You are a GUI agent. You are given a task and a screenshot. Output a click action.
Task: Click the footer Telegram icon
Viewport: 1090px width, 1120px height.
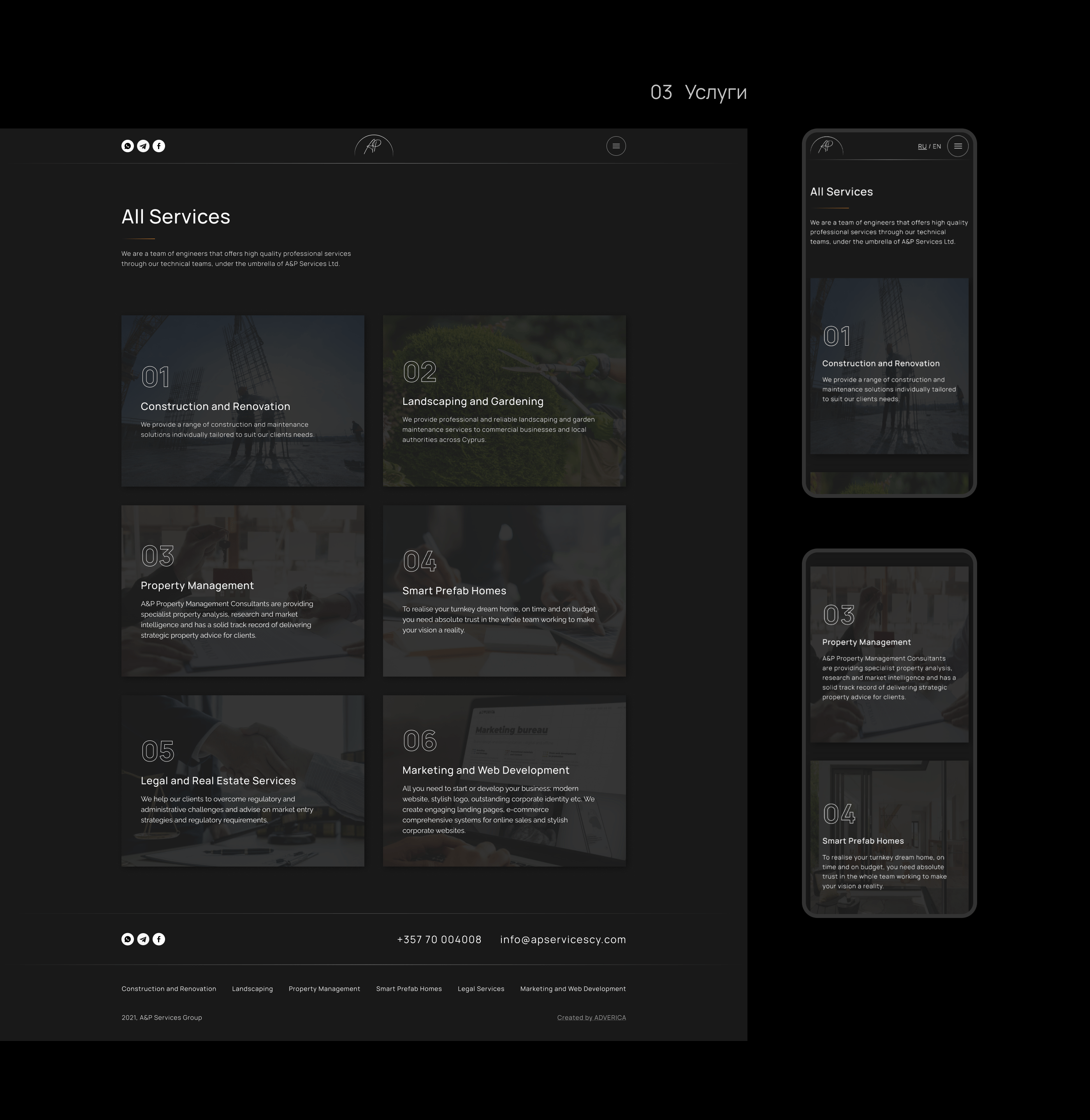(x=143, y=939)
